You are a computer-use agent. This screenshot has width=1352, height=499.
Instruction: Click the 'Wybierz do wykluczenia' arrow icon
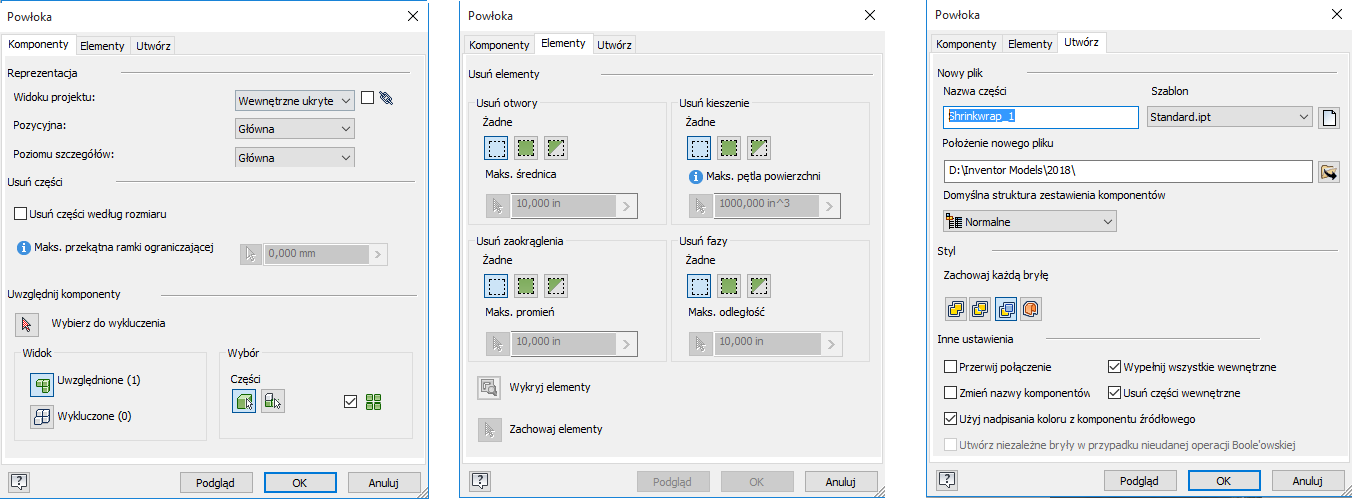click(27, 324)
